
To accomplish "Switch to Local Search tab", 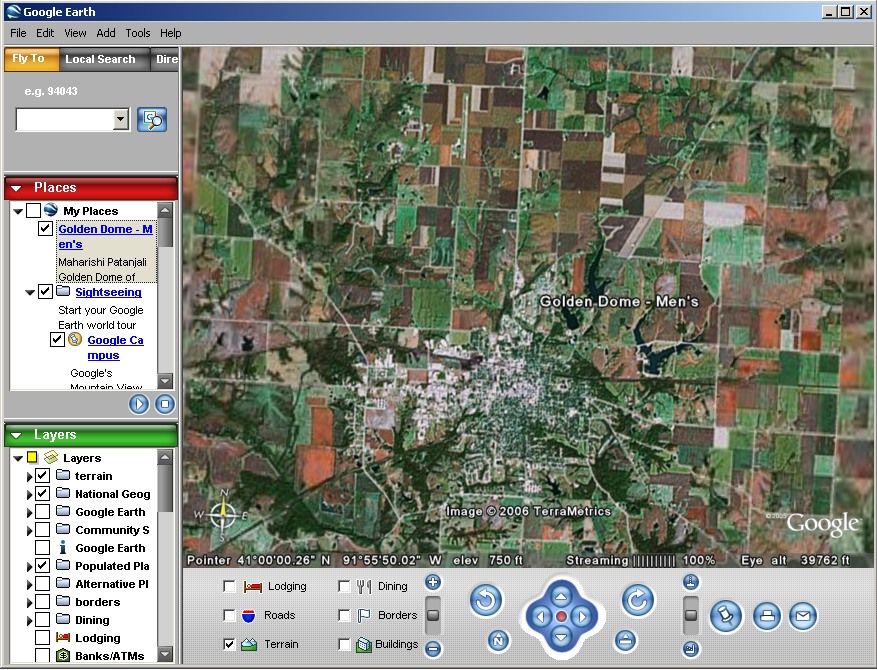I will (x=104, y=59).
